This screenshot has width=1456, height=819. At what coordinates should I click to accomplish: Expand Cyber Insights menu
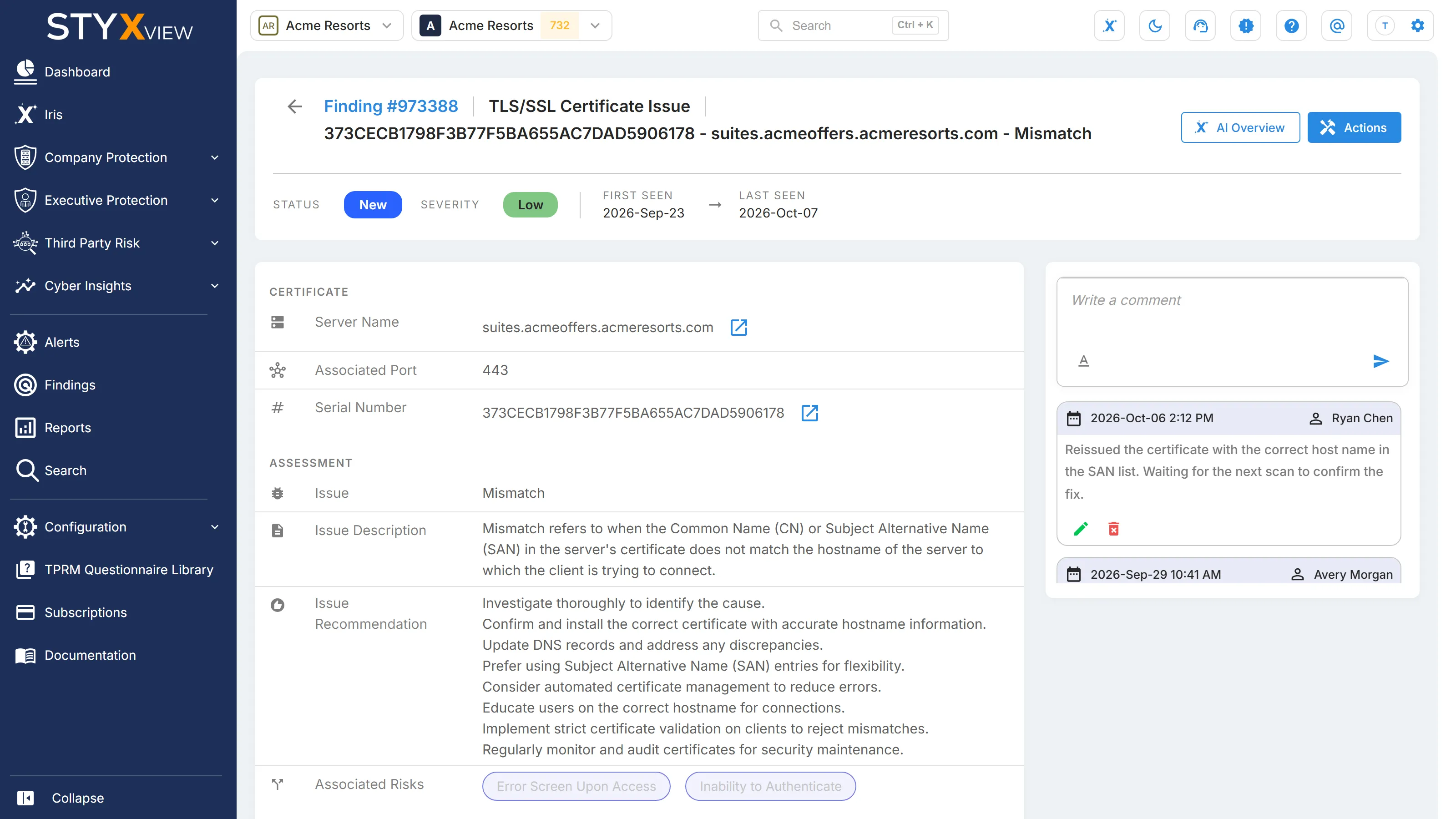click(118, 285)
